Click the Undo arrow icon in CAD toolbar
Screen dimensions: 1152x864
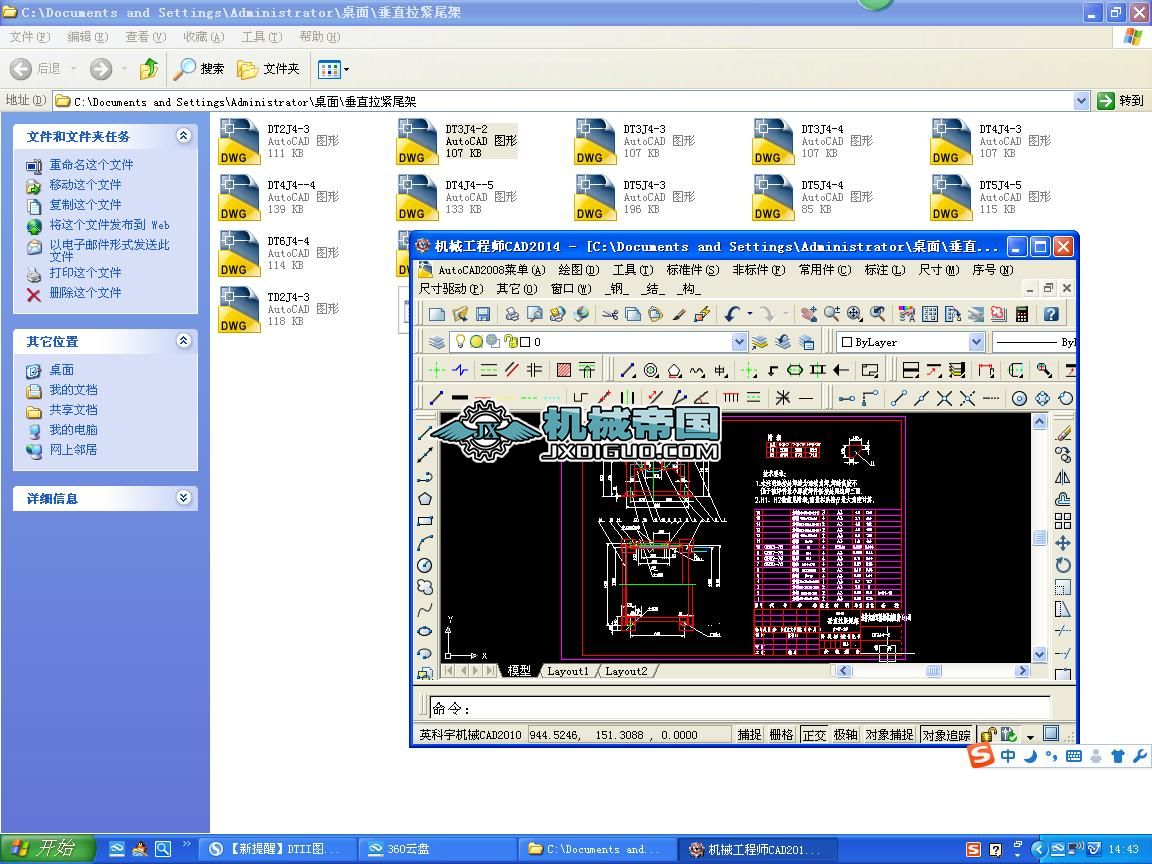pyautogui.click(x=732, y=314)
